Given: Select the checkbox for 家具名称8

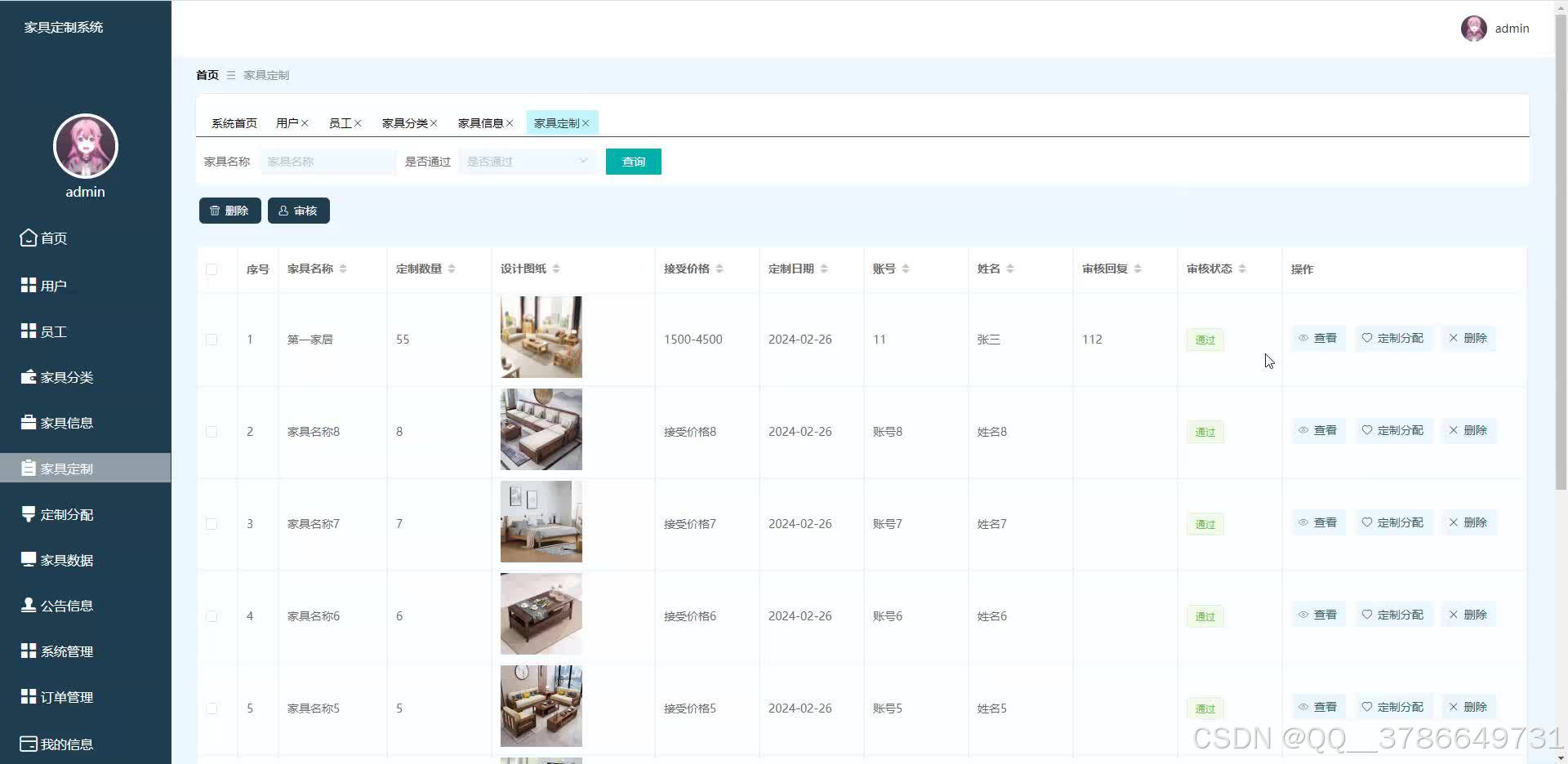Looking at the screenshot, I should point(212,432).
